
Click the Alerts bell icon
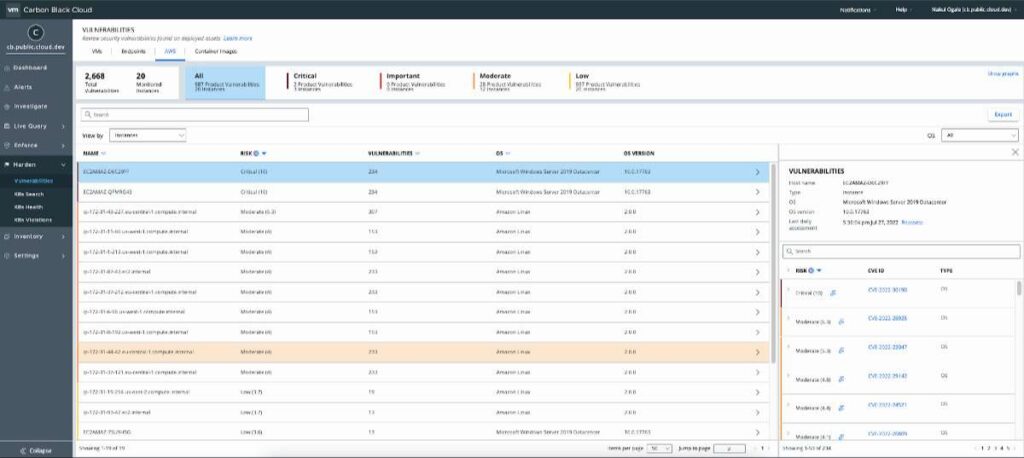click(7, 87)
